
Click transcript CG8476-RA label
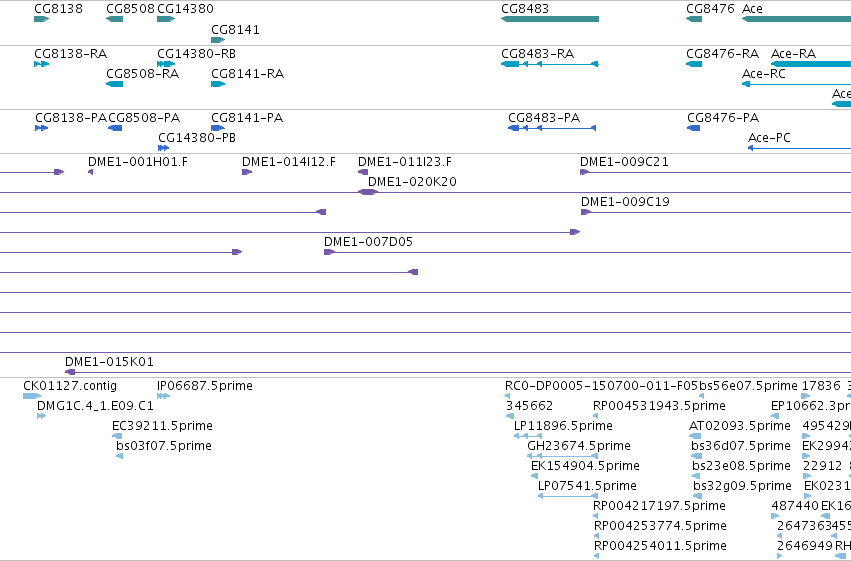pos(722,54)
